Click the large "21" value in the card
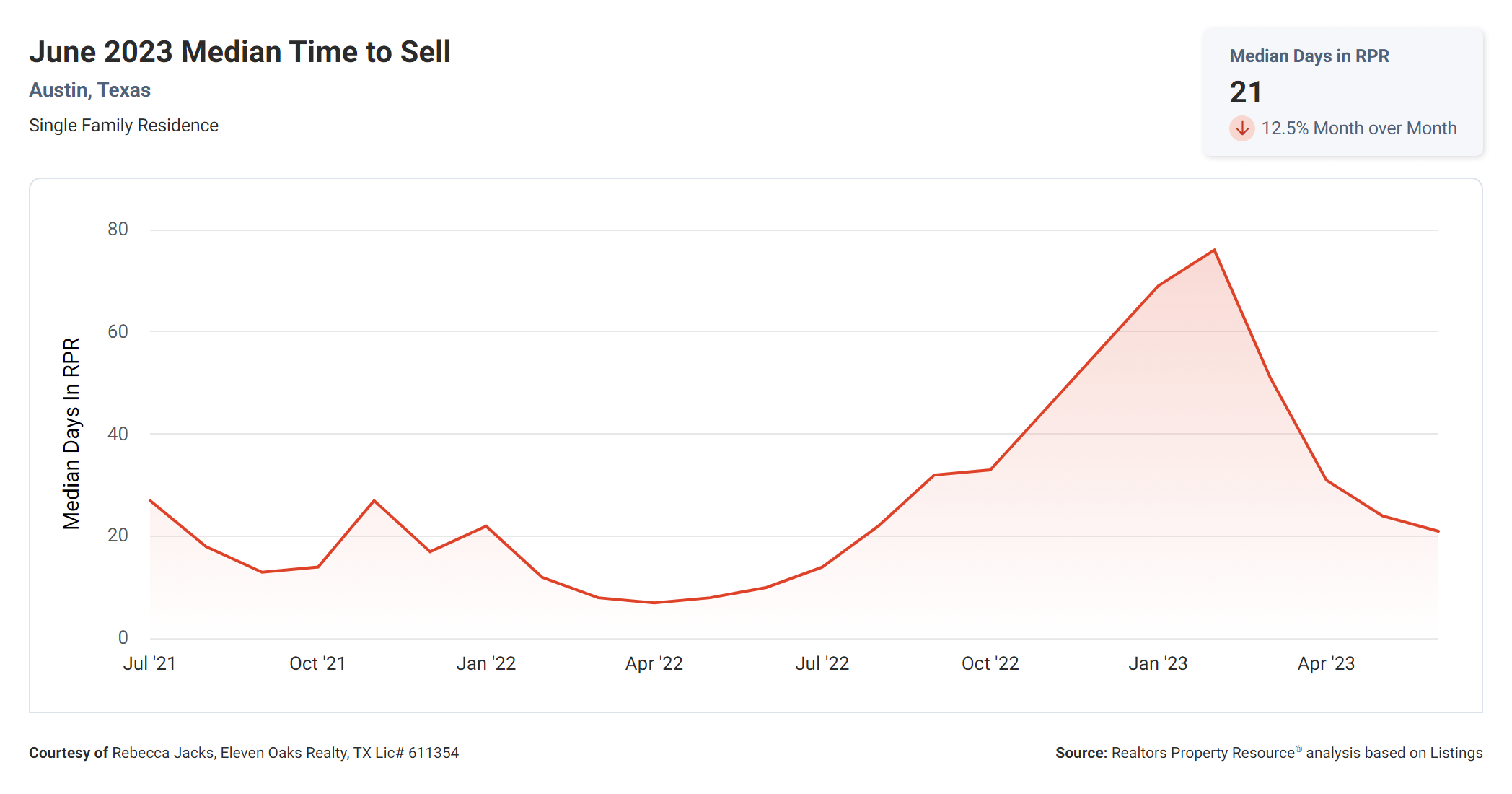Viewport: 1512px width, 794px height. (1246, 92)
